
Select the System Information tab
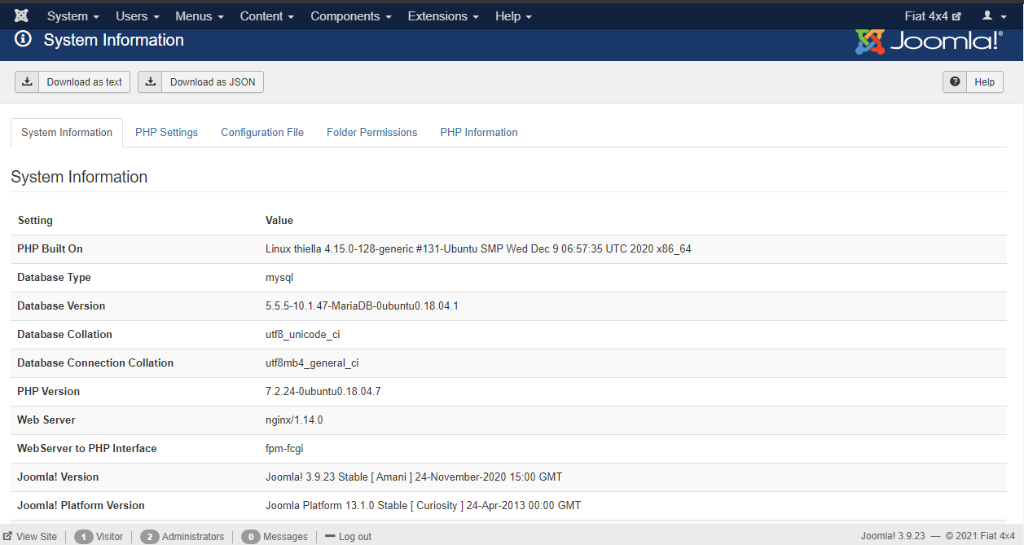pyautogui.click(x=67, y=132)
